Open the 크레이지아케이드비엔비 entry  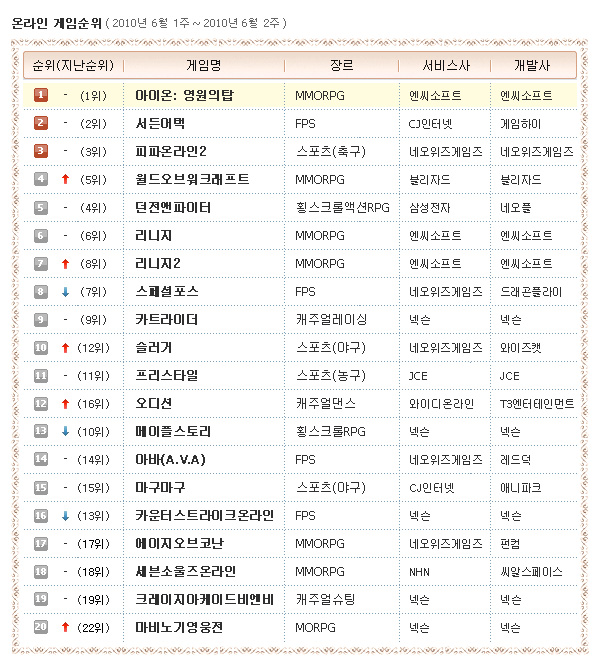pos(204,599)
